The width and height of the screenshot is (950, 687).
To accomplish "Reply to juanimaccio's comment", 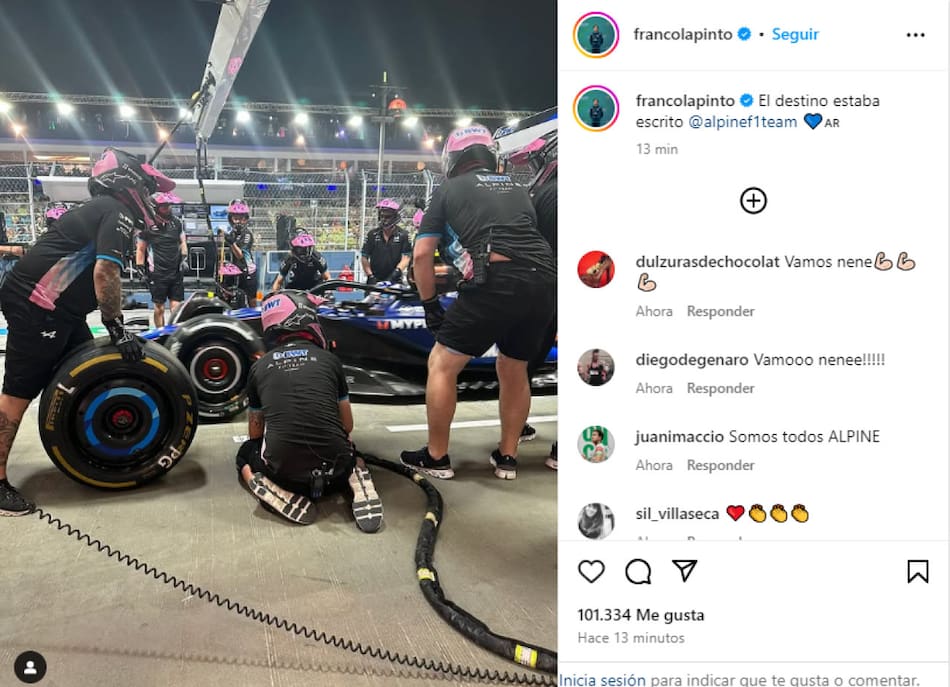I will click(720, 465).
